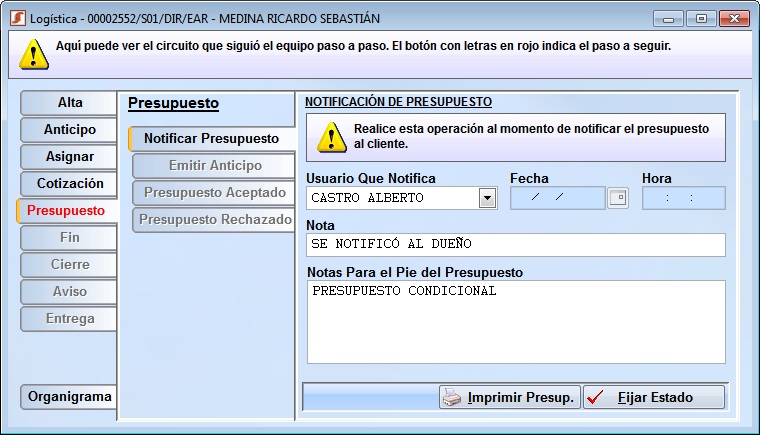Go to the Cotización step tab
The height and width of the screenshot is (435, 760).
click(69, 184)
